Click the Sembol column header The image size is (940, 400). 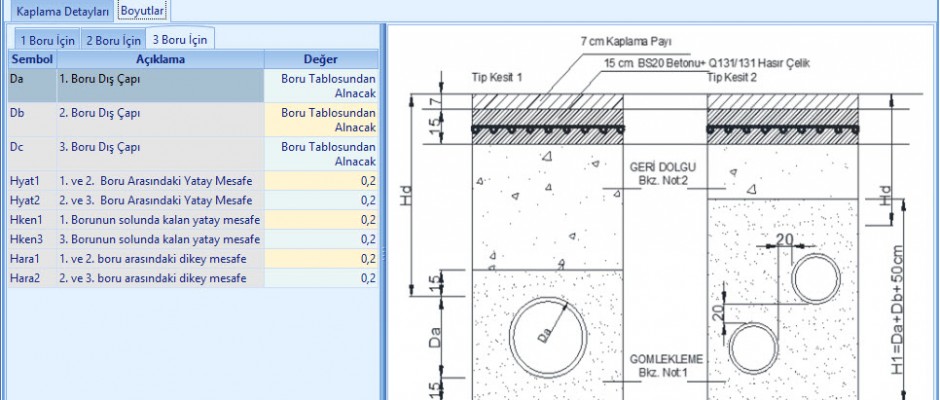pos(31,60)
